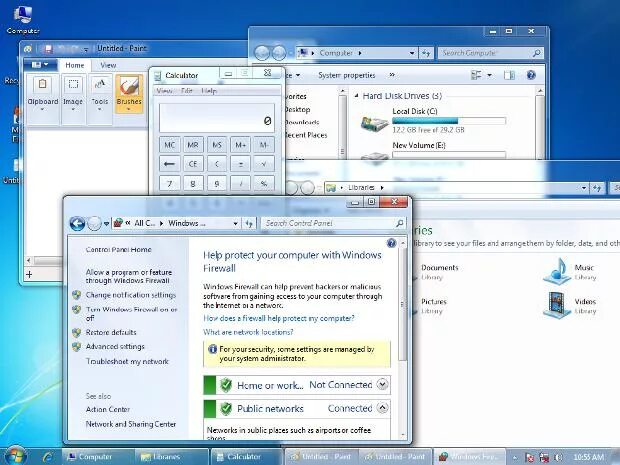Click the Local Disk (C:) usage bar
620x465 pixels.
[449, 121]
